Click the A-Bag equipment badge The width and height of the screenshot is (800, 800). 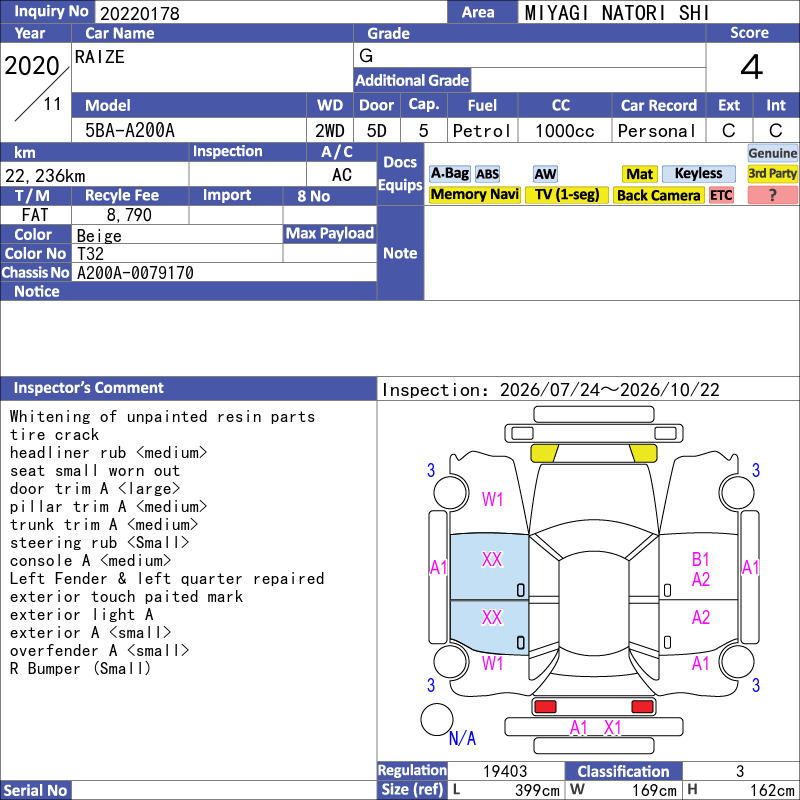(x=449, y=174)
